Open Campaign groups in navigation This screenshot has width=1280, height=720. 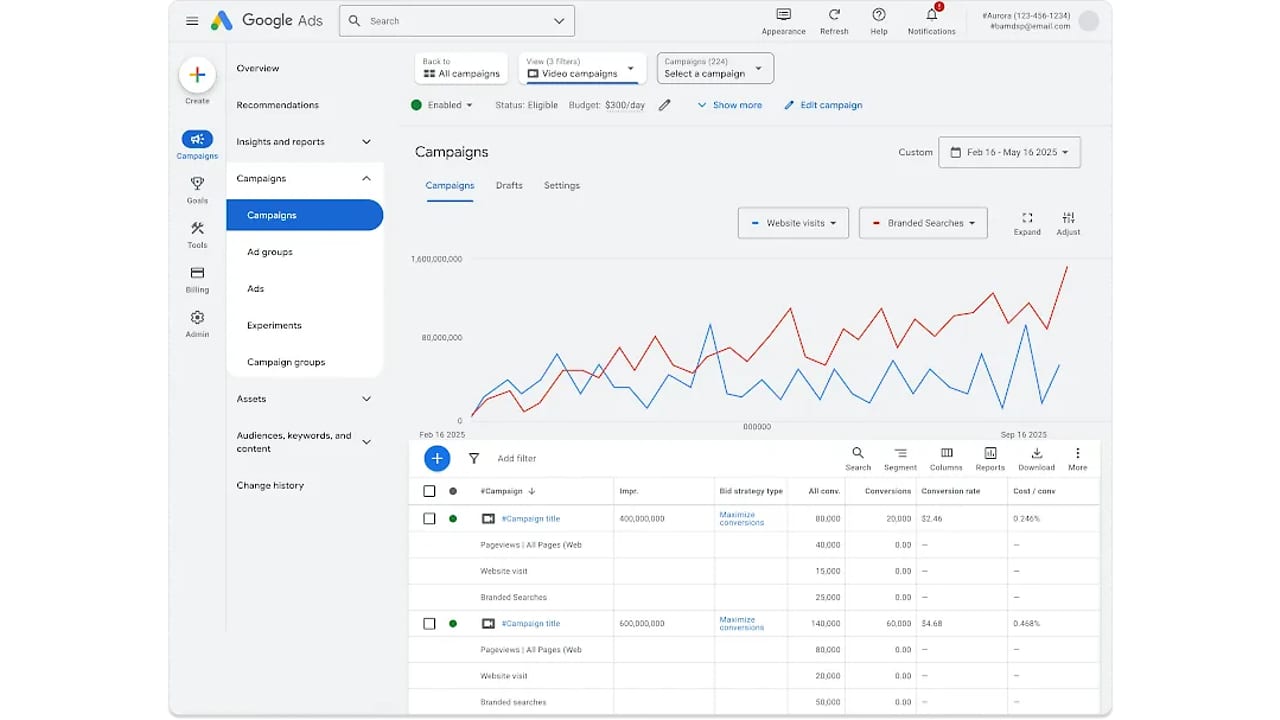286,362
